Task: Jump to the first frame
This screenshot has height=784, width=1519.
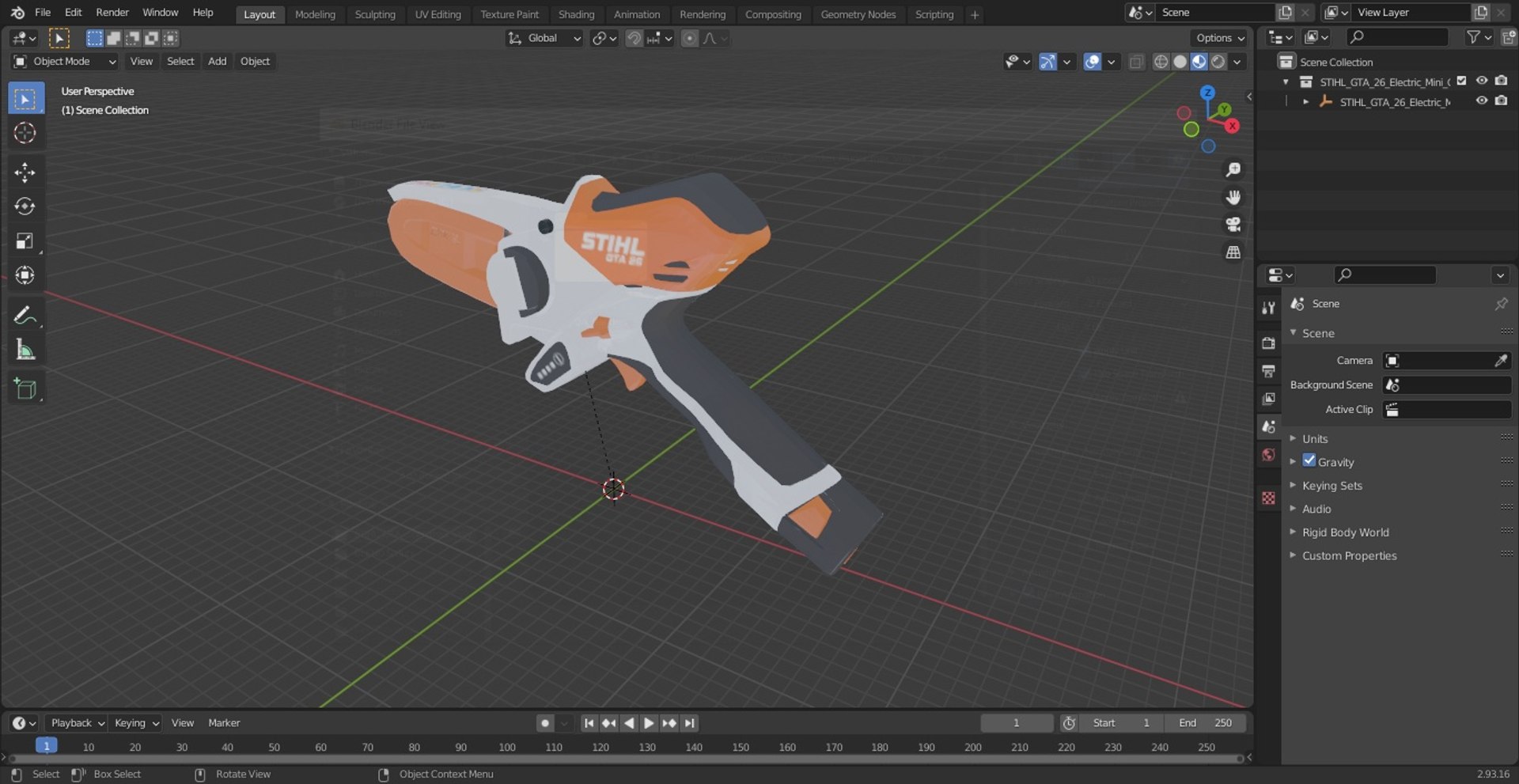Action: [x=589, y=723]
